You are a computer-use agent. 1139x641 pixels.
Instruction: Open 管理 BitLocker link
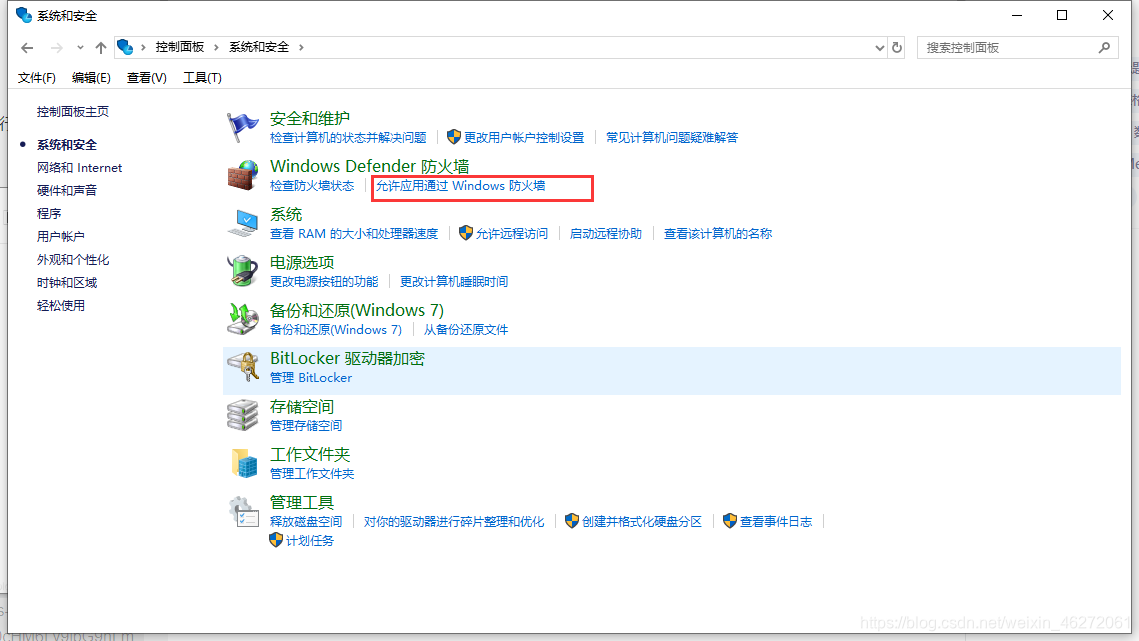point(311,378)
